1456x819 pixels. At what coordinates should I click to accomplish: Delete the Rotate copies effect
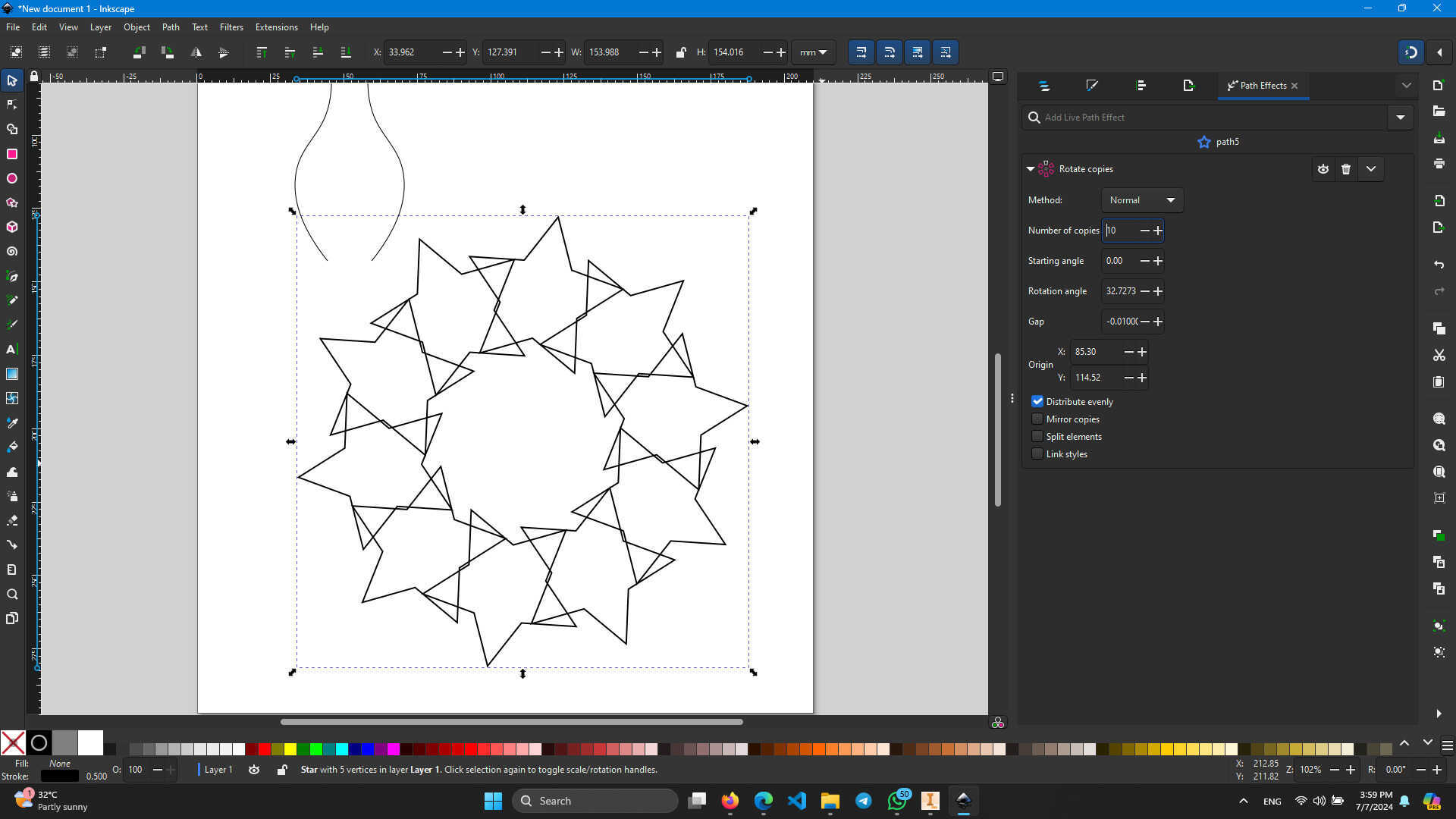1346,169
